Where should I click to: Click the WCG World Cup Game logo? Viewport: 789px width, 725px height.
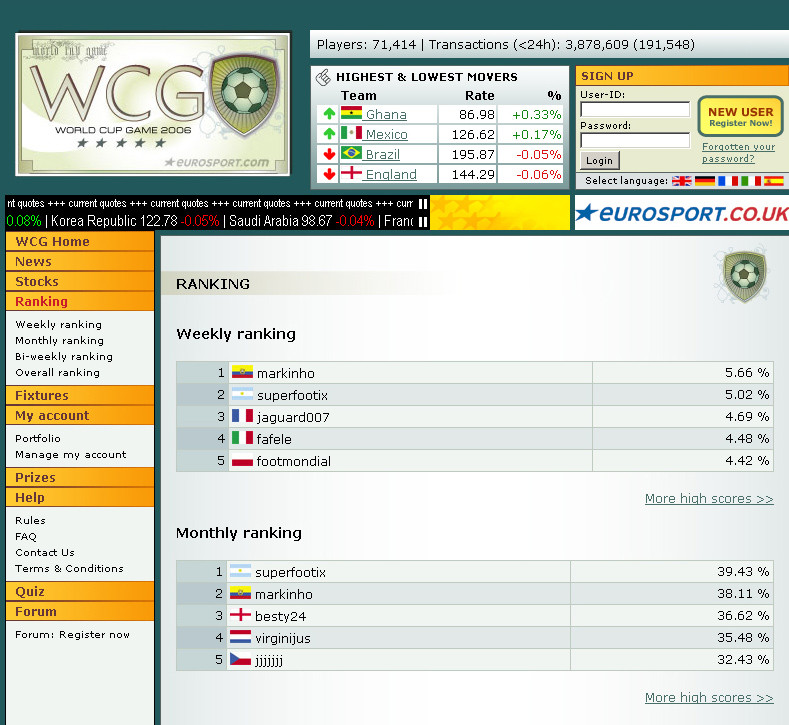pyautogui.click(x=153, y=104)
